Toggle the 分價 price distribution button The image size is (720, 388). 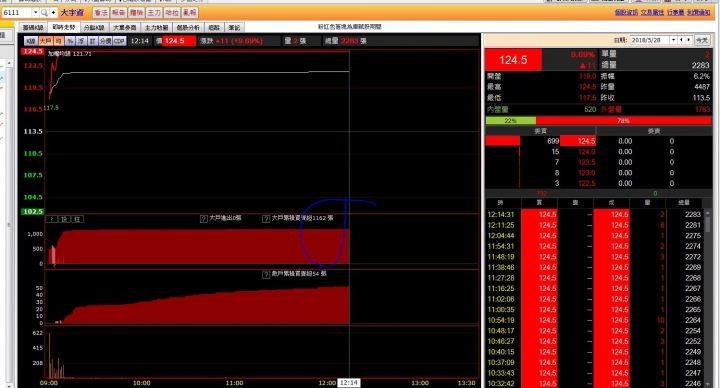[x=106, y=41]
